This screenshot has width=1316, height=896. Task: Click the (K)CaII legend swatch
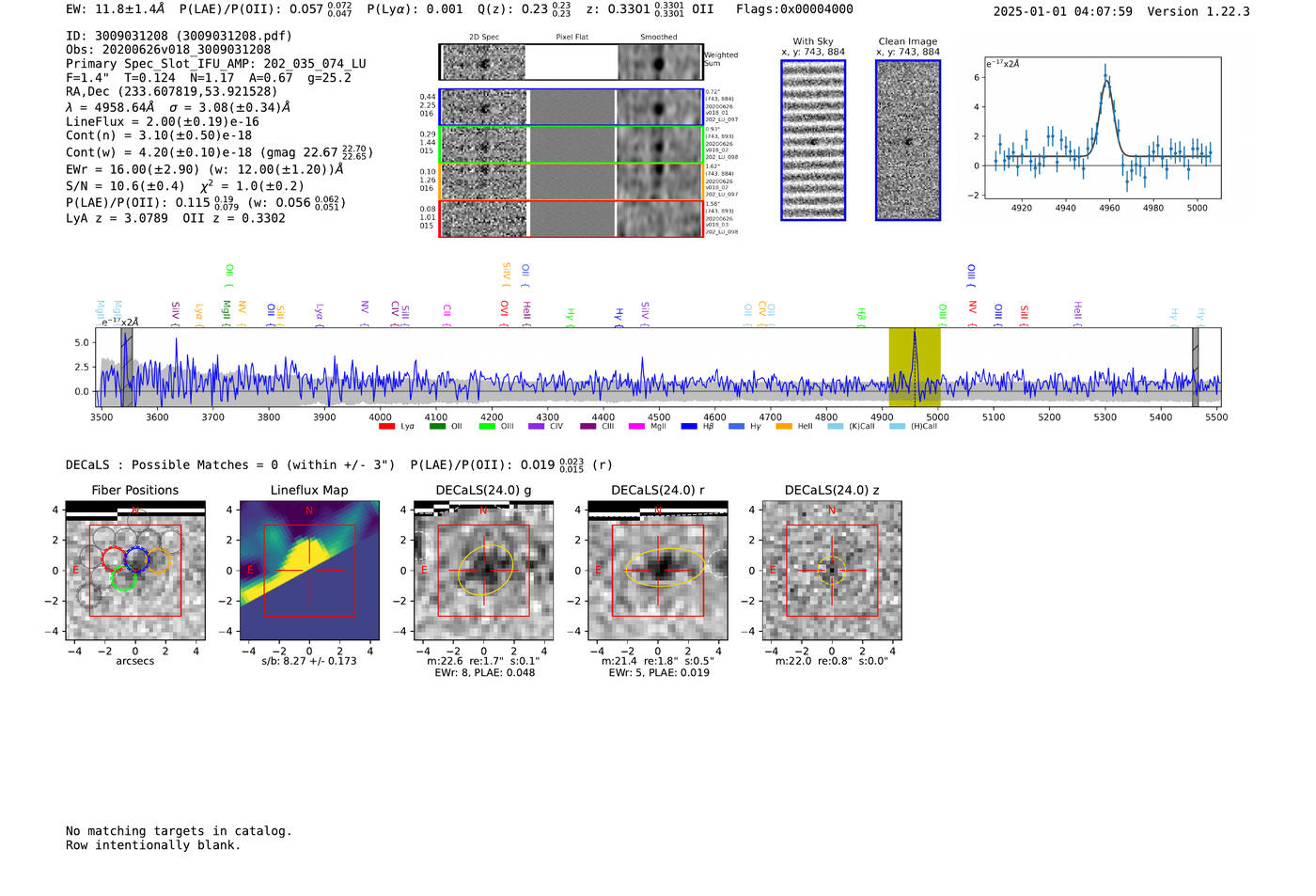coord(835,427)
